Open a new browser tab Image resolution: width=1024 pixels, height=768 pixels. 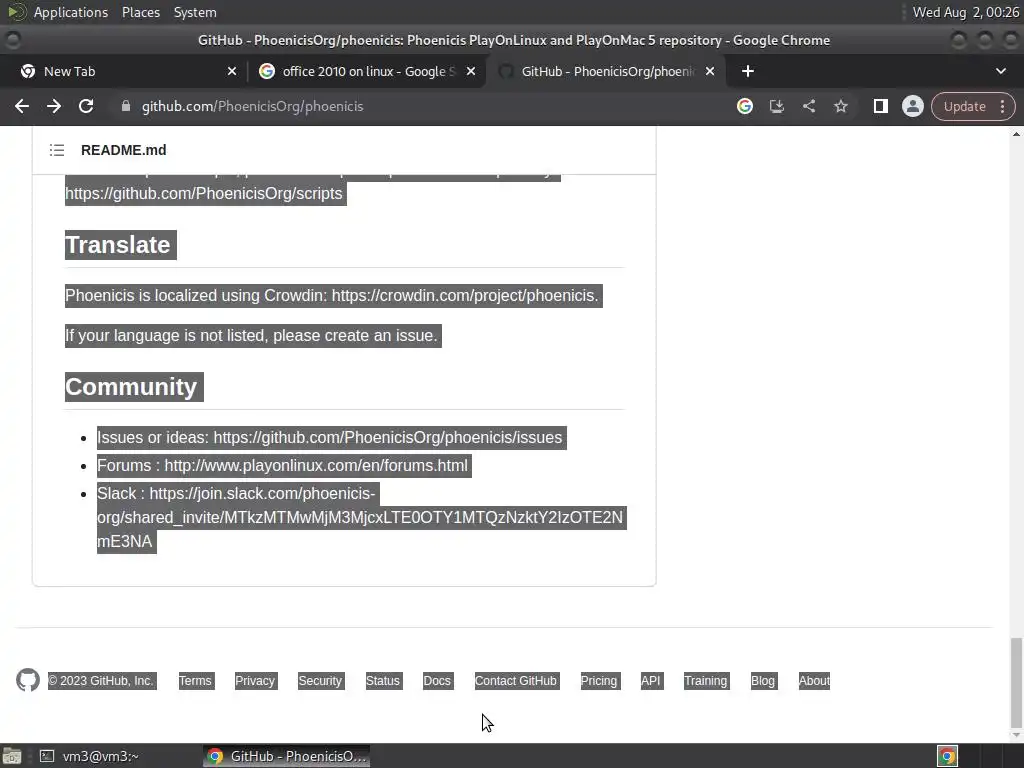(x=748, y=71)
